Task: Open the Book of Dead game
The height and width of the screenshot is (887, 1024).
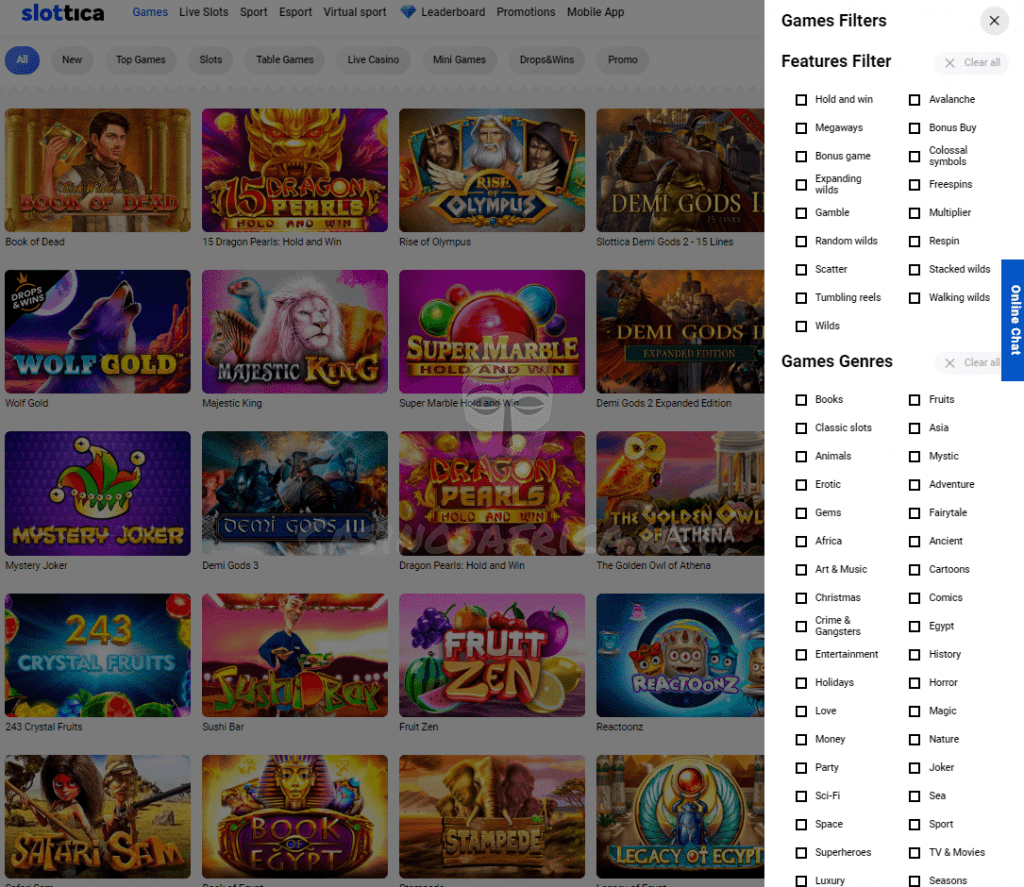Action: click(98, 170)
